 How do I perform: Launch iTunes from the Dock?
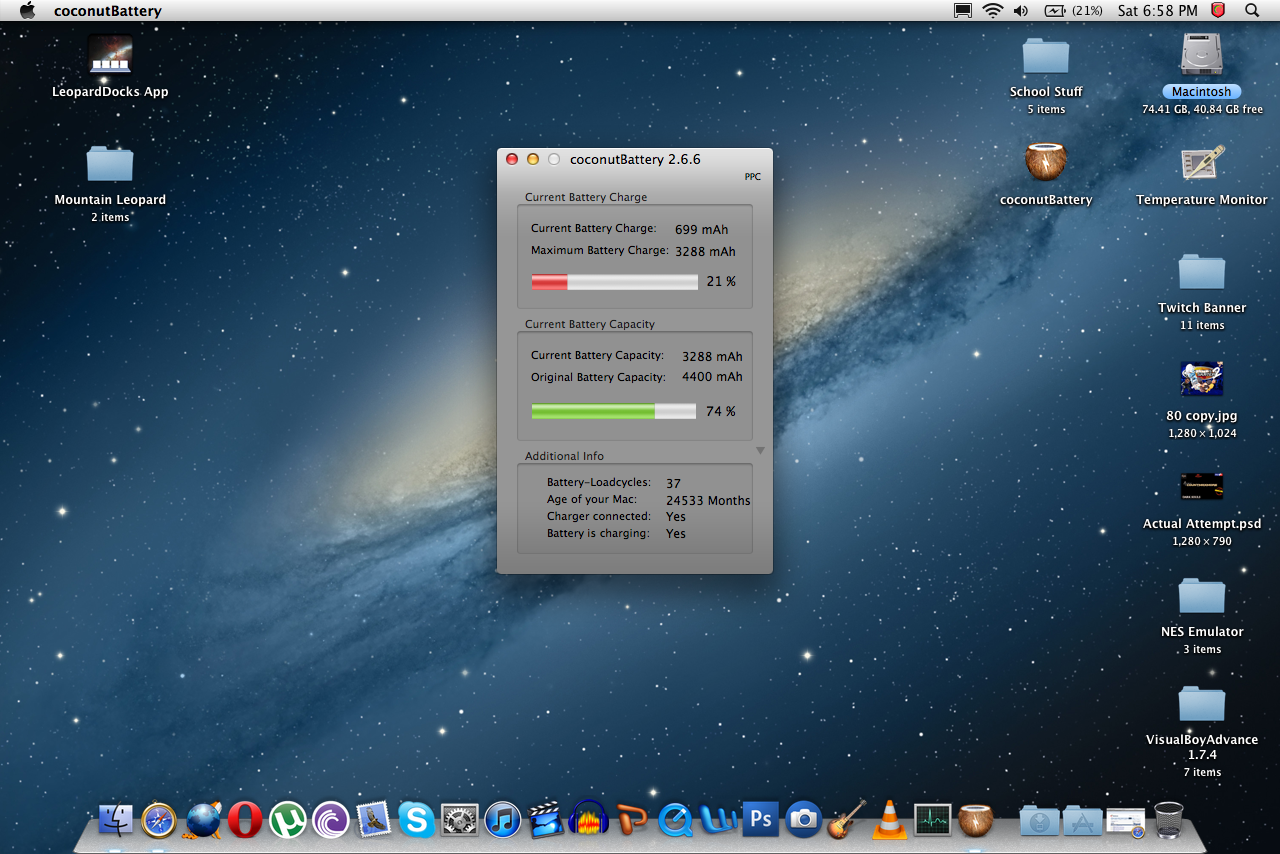503,819
